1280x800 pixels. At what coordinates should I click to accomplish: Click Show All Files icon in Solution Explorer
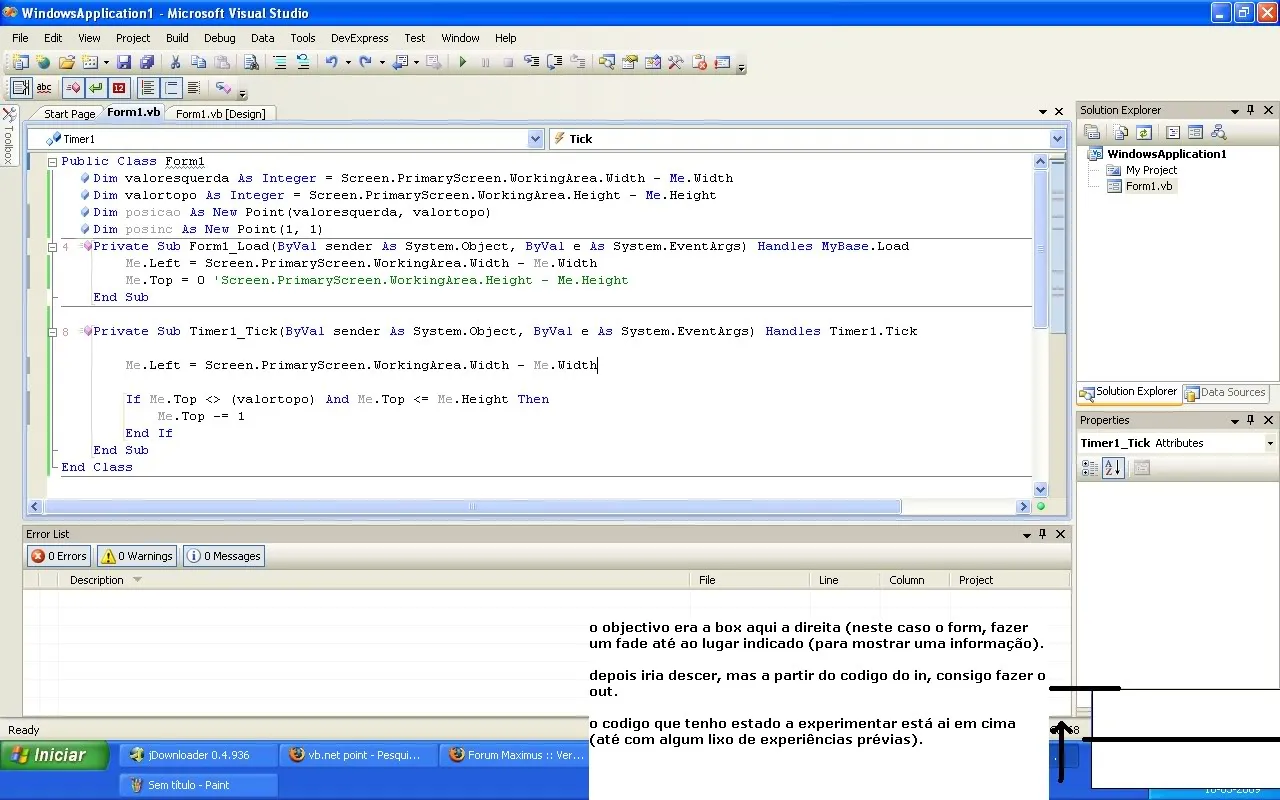1121,132
